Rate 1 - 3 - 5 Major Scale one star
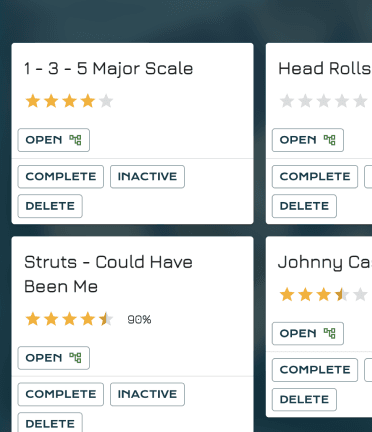Image resolution: width=372 pixels, height=432 pixels. click(33, 101)
